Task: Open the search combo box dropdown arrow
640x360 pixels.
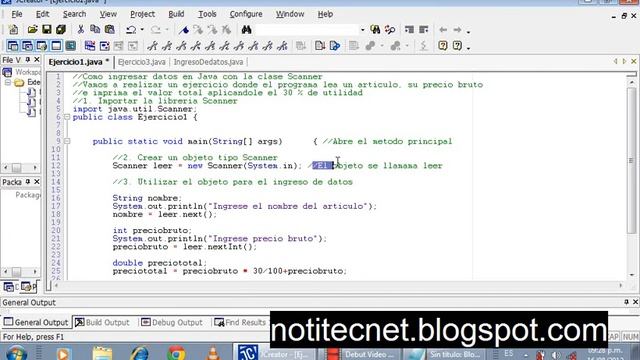Action: click(362, 29)
